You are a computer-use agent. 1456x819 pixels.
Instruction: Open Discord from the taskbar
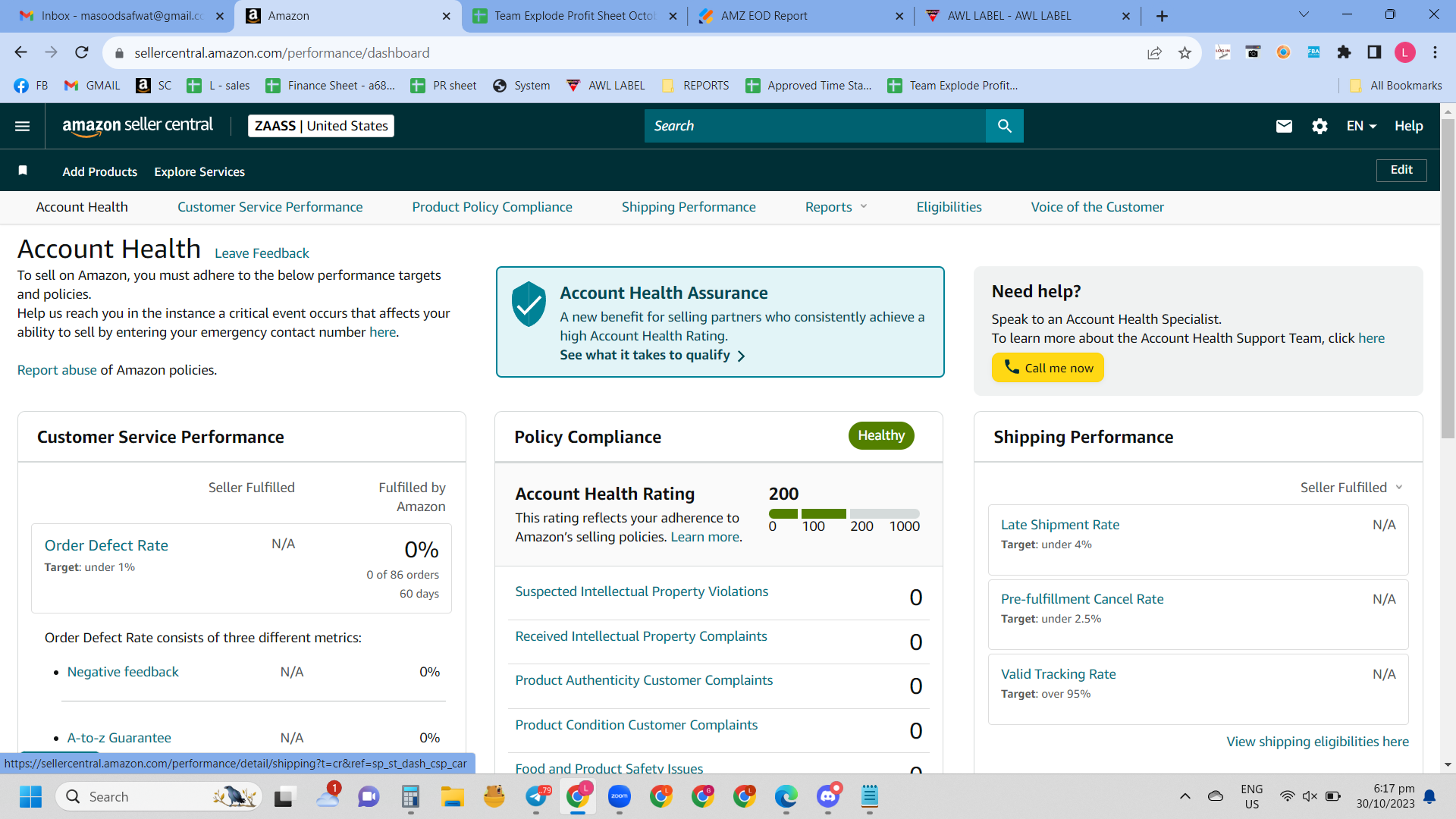click(828, 796)
